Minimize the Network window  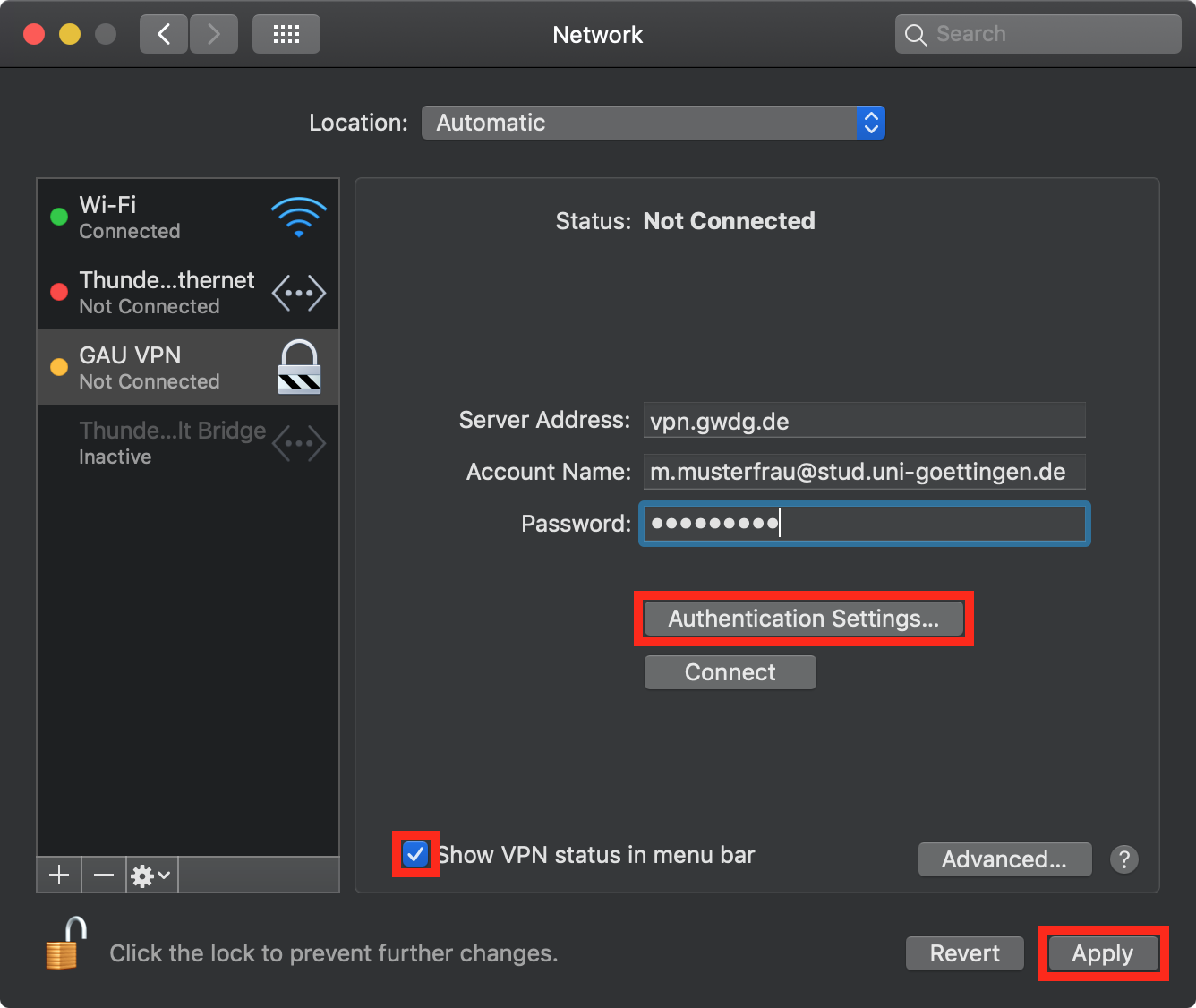tap(70, 34)
